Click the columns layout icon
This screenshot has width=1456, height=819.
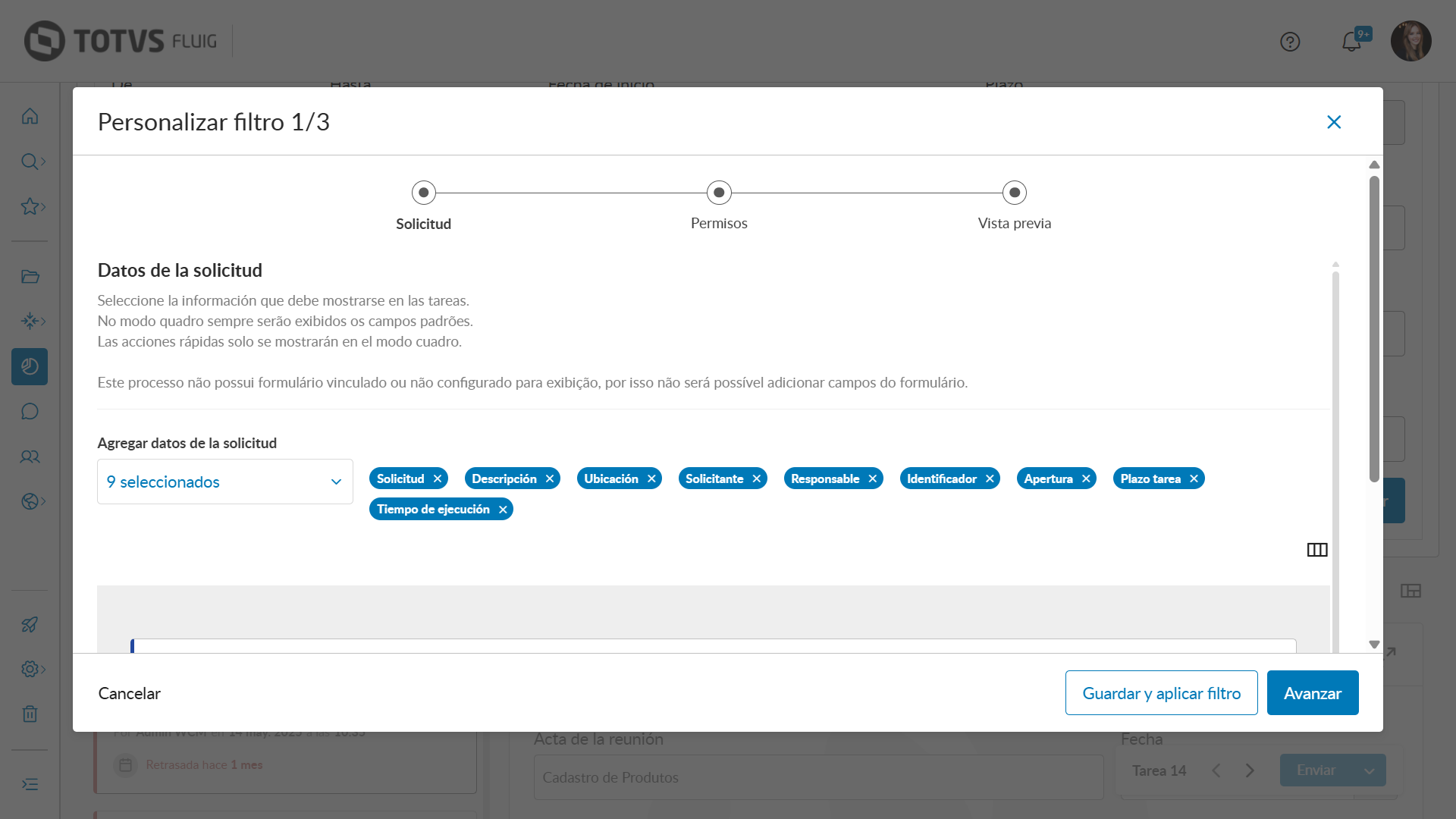(1317, 550)
